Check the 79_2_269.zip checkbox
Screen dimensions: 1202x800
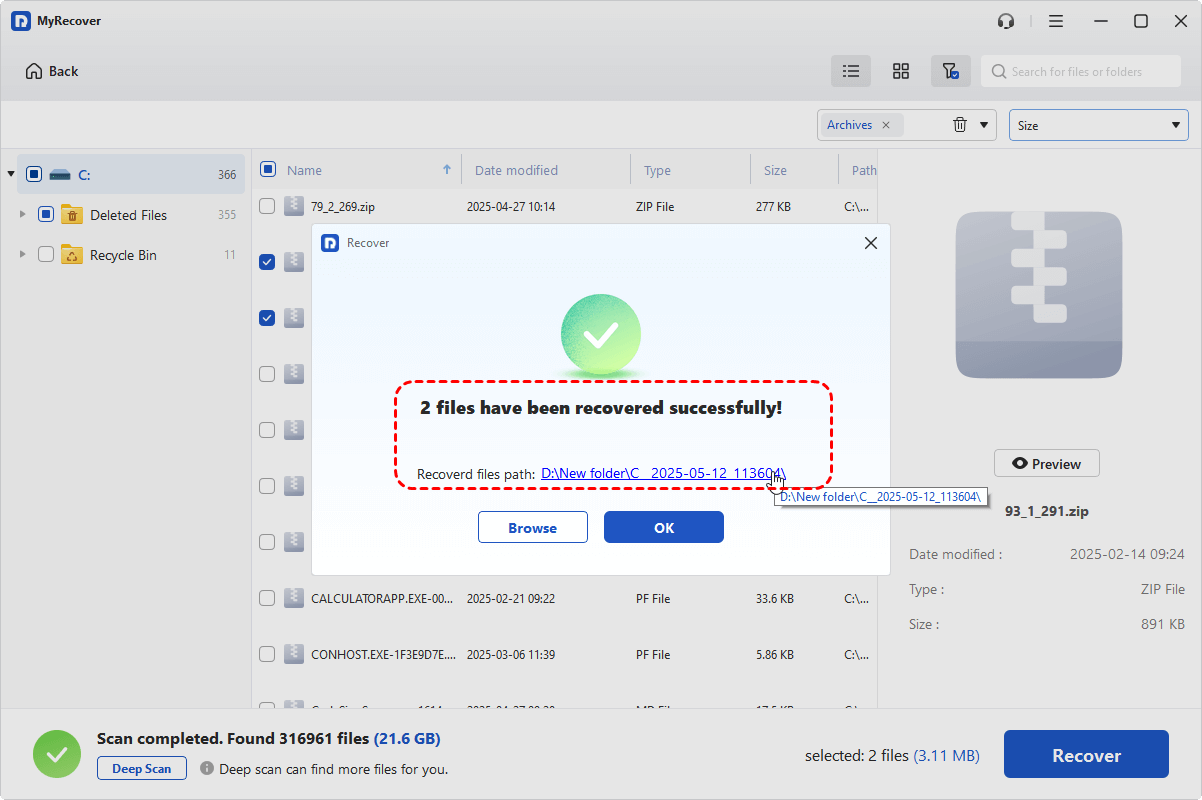267,206
